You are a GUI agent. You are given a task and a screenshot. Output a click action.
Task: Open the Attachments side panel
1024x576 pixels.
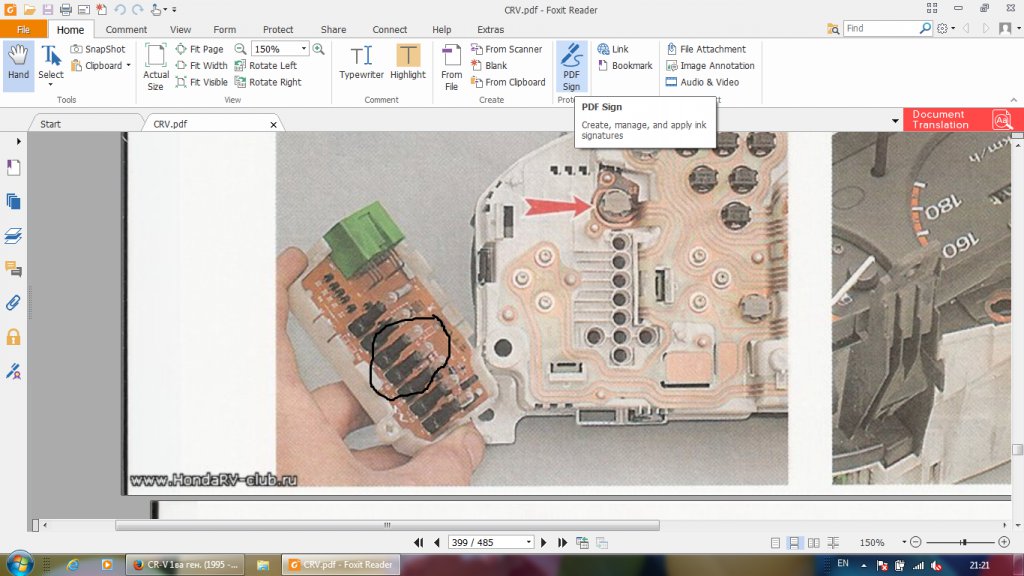click(x=13, y=302)
